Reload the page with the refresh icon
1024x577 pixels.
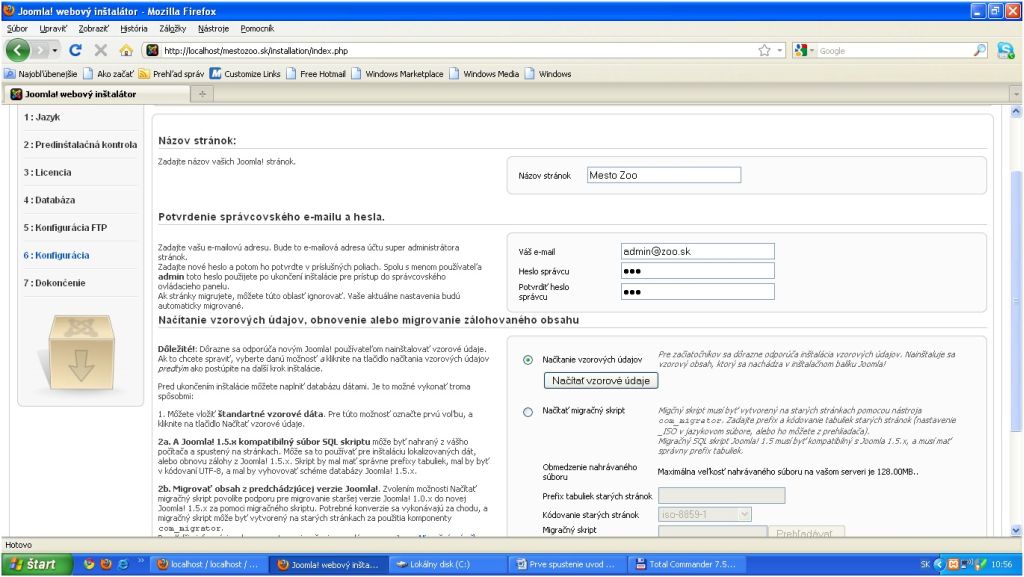[76, 50]
